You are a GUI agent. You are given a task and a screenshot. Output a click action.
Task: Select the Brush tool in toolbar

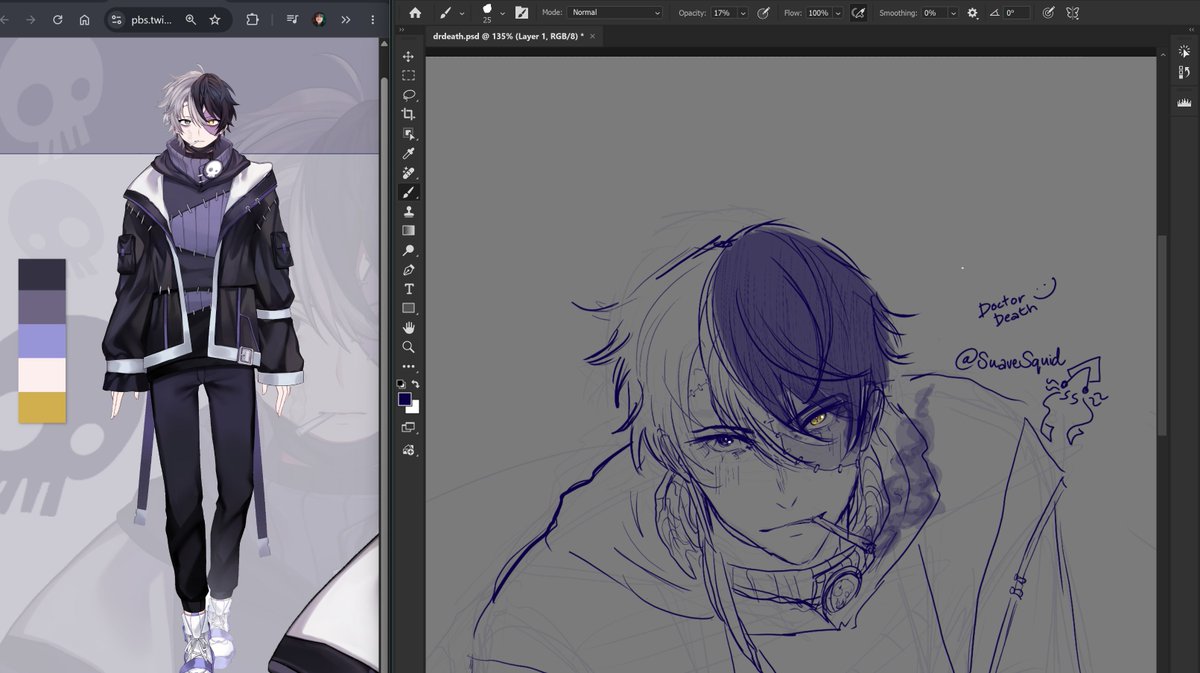point(408,192)
